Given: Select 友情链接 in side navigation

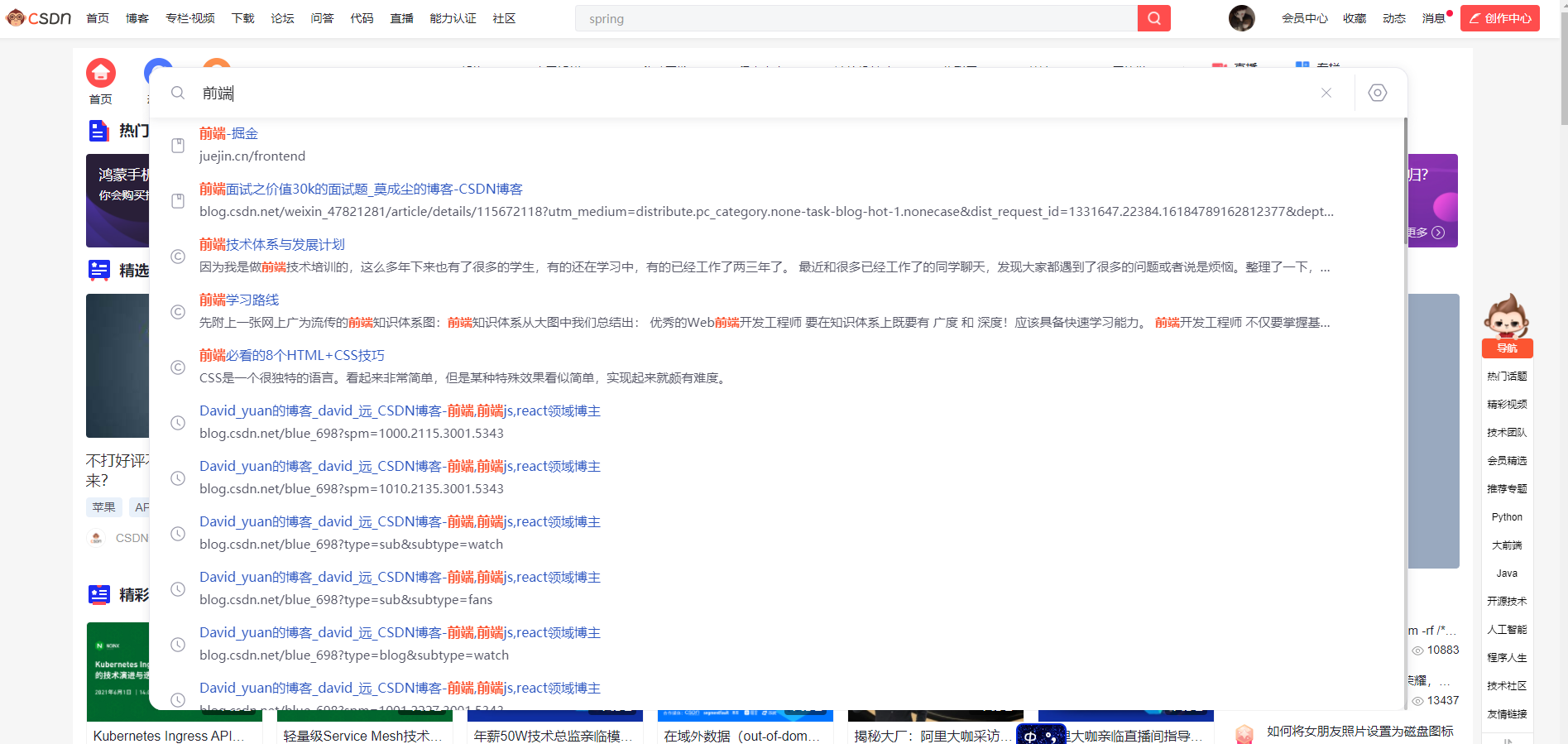Looking at the screenshot, I should pyautogui.click(x=1507, y=714).
